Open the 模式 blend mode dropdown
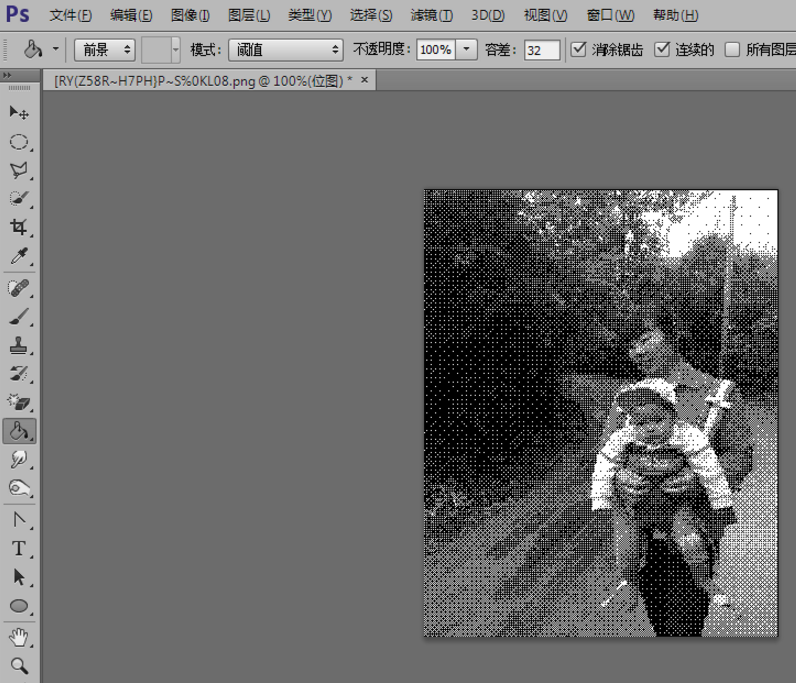The height and width of the screenshot is (683, 796). click(x=286, y=50)
